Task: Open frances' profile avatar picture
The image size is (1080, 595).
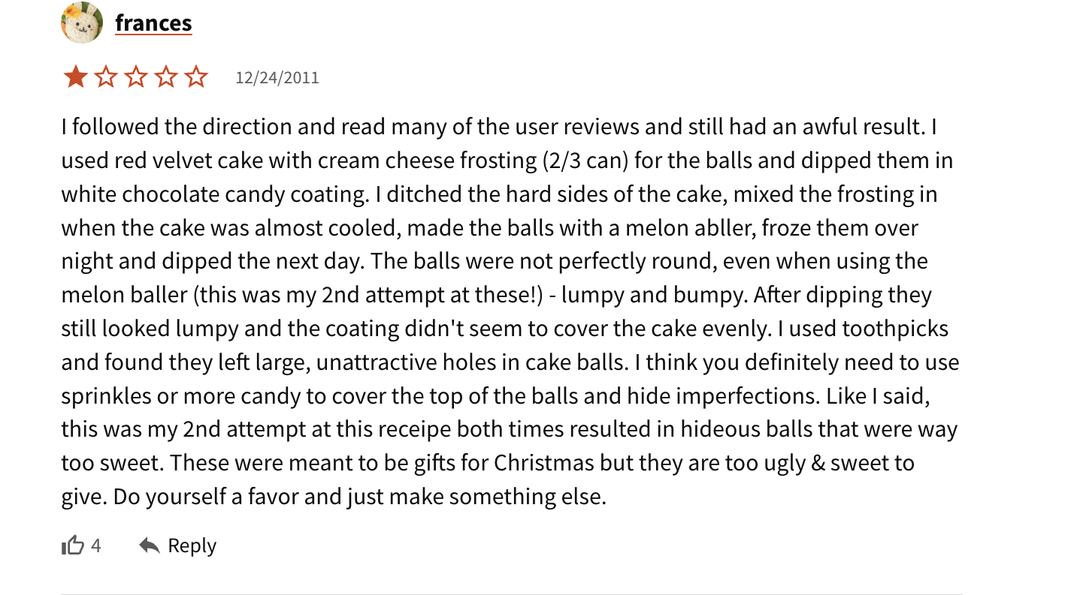Action: (81, 23)
